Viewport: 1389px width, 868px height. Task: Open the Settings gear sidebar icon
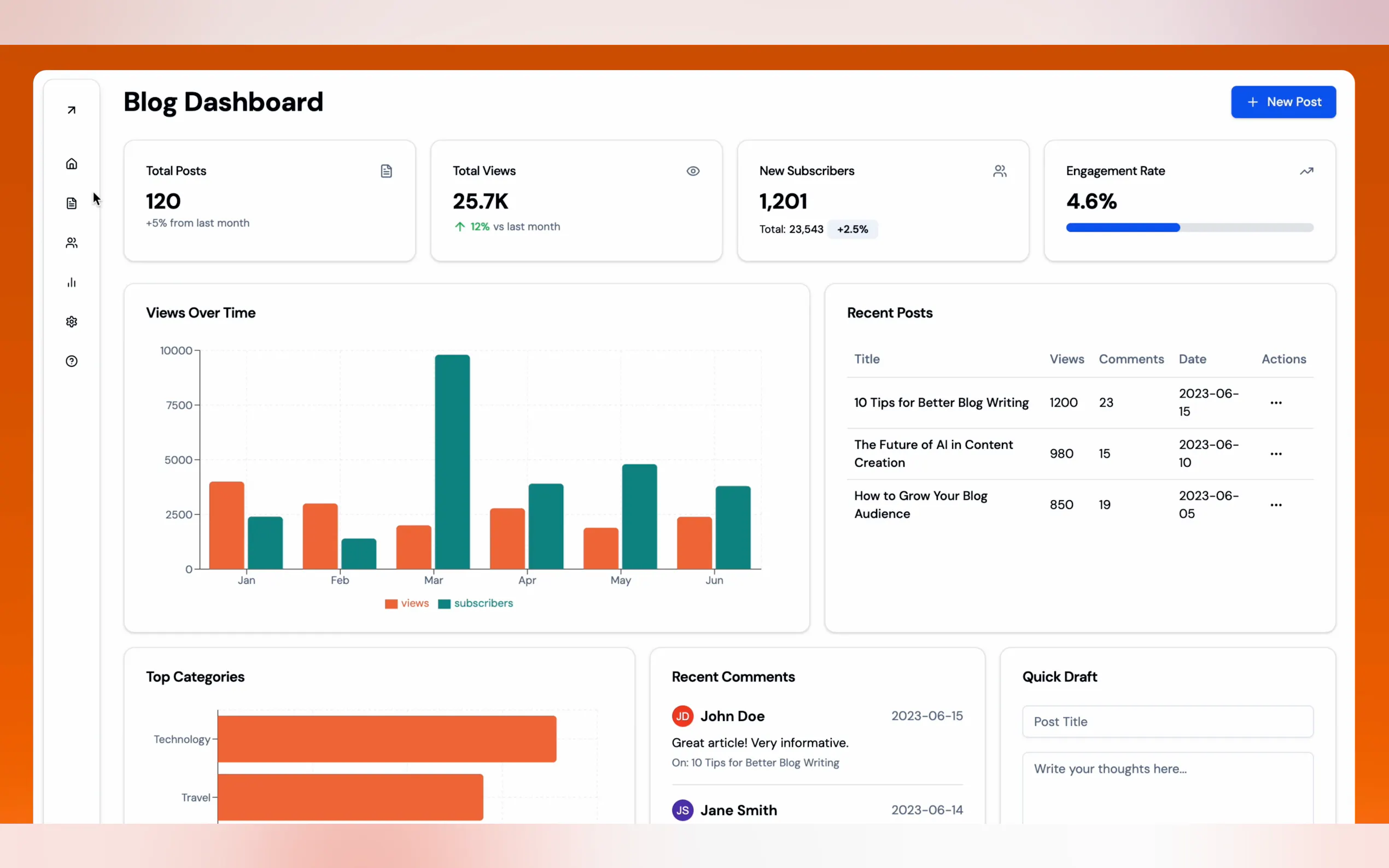pyautogui.click(x=71, y=321)
